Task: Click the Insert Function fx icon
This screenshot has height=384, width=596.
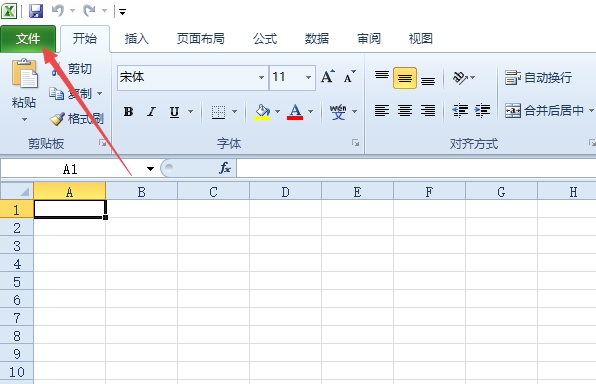Action: pyautogui.click(x=225, y=168)
